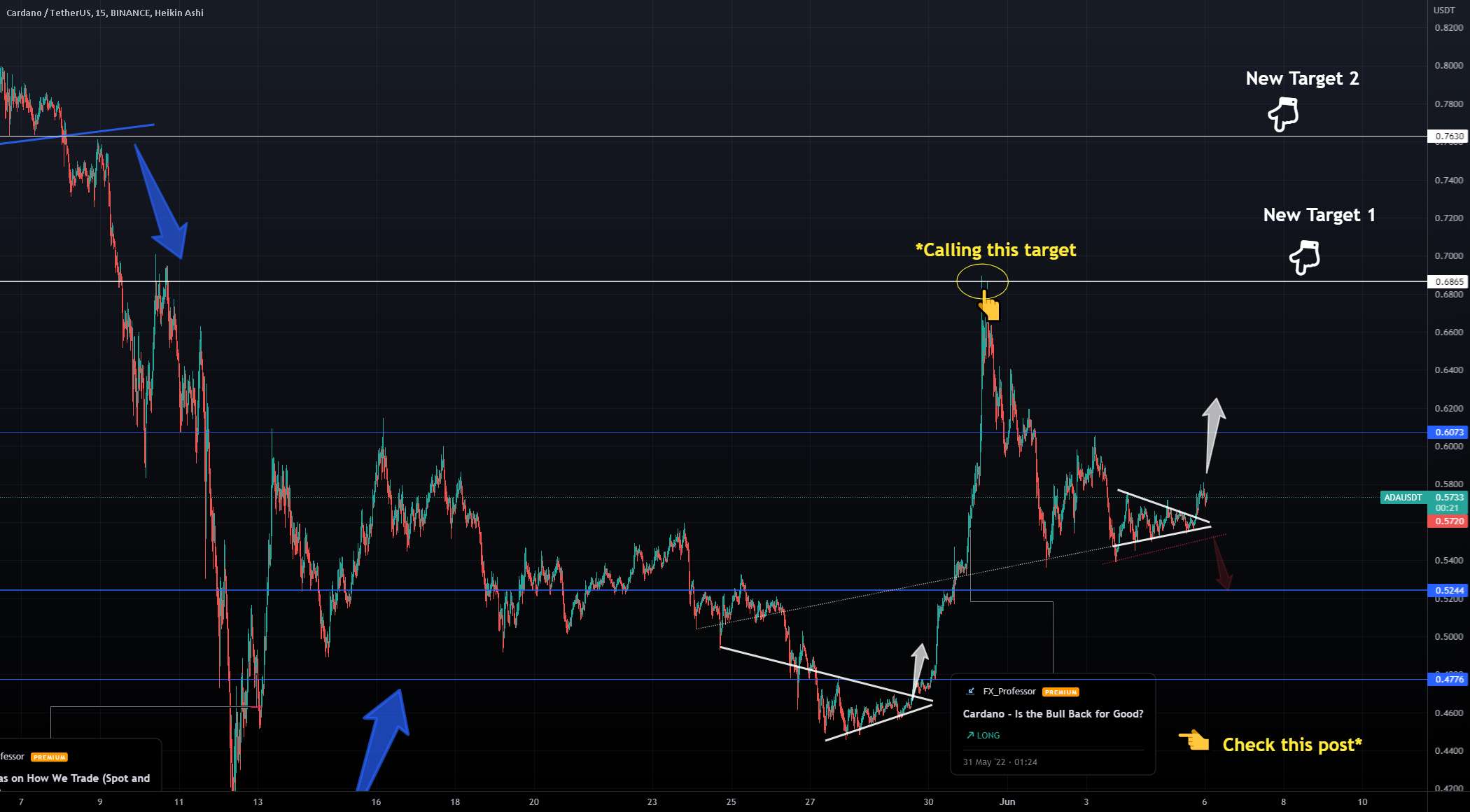Click the 0.7400 tick on price axis
Image resolution: width=1470 pixels, height=812 pixels.
click(1448, 181)
